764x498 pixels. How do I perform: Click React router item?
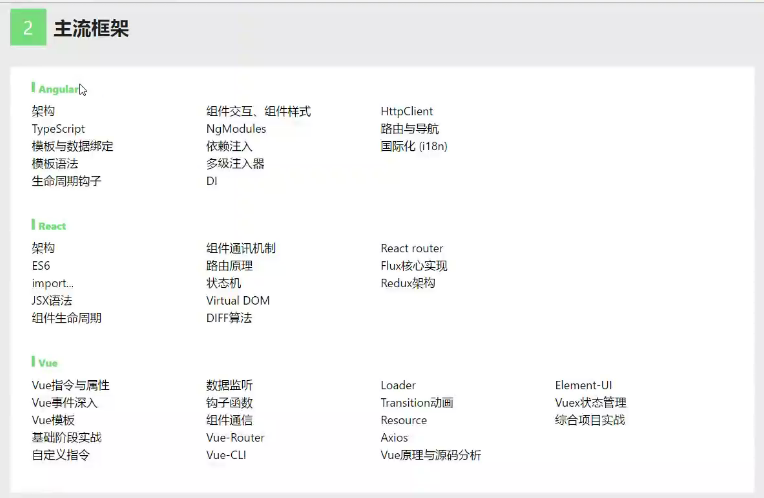tap(412, 248)
